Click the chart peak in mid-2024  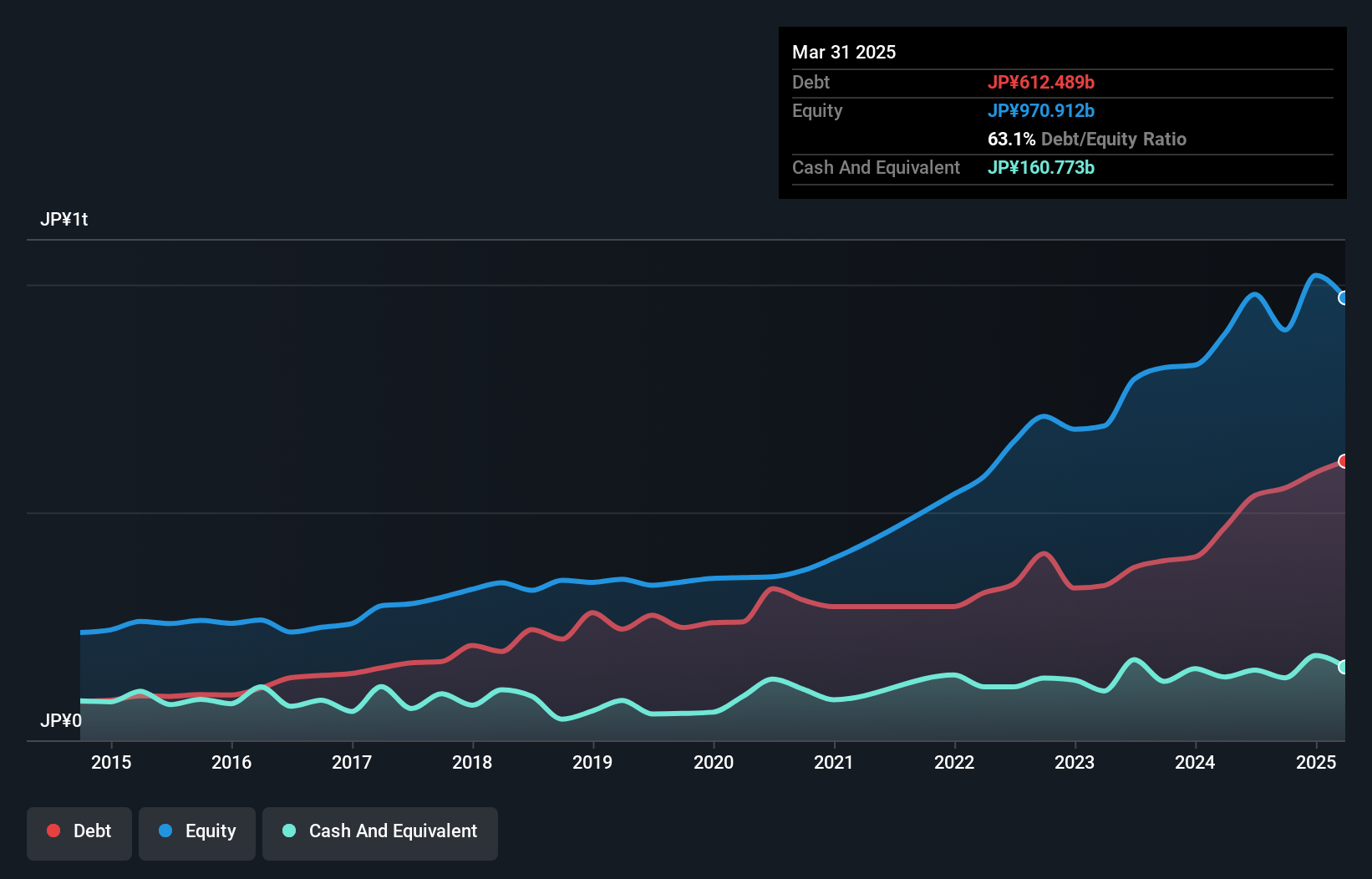[x=1255, y=294]
